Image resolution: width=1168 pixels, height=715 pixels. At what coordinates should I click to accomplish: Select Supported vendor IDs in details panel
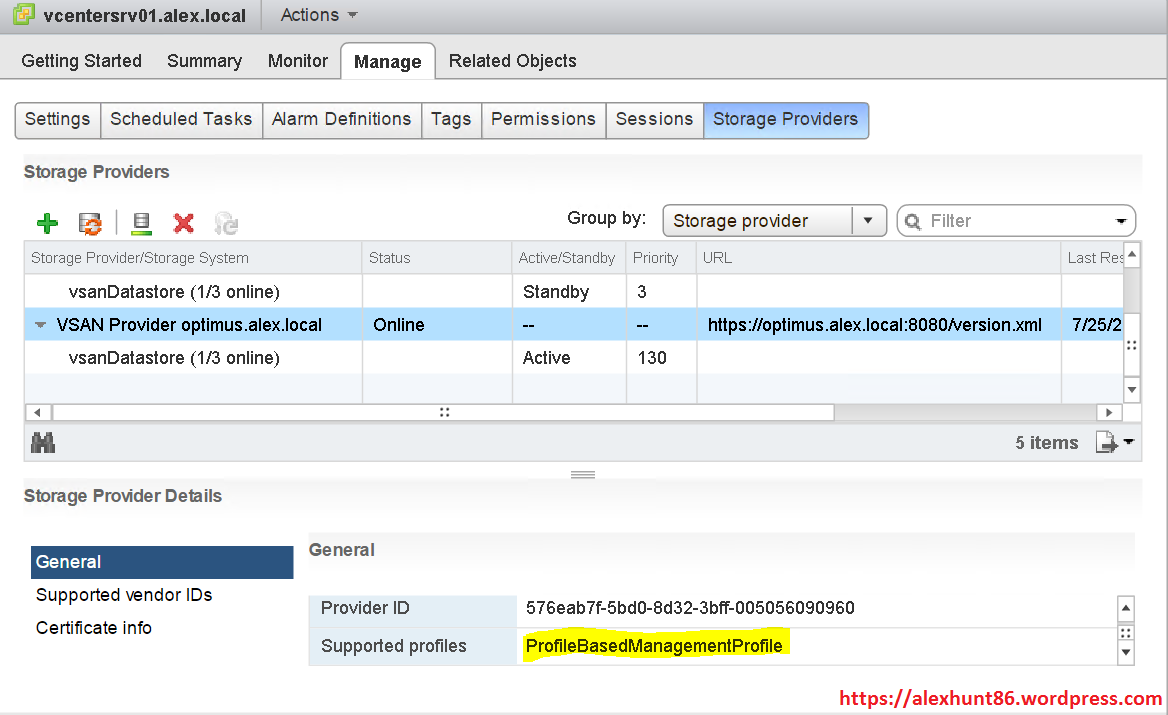[x=123, y=595]
